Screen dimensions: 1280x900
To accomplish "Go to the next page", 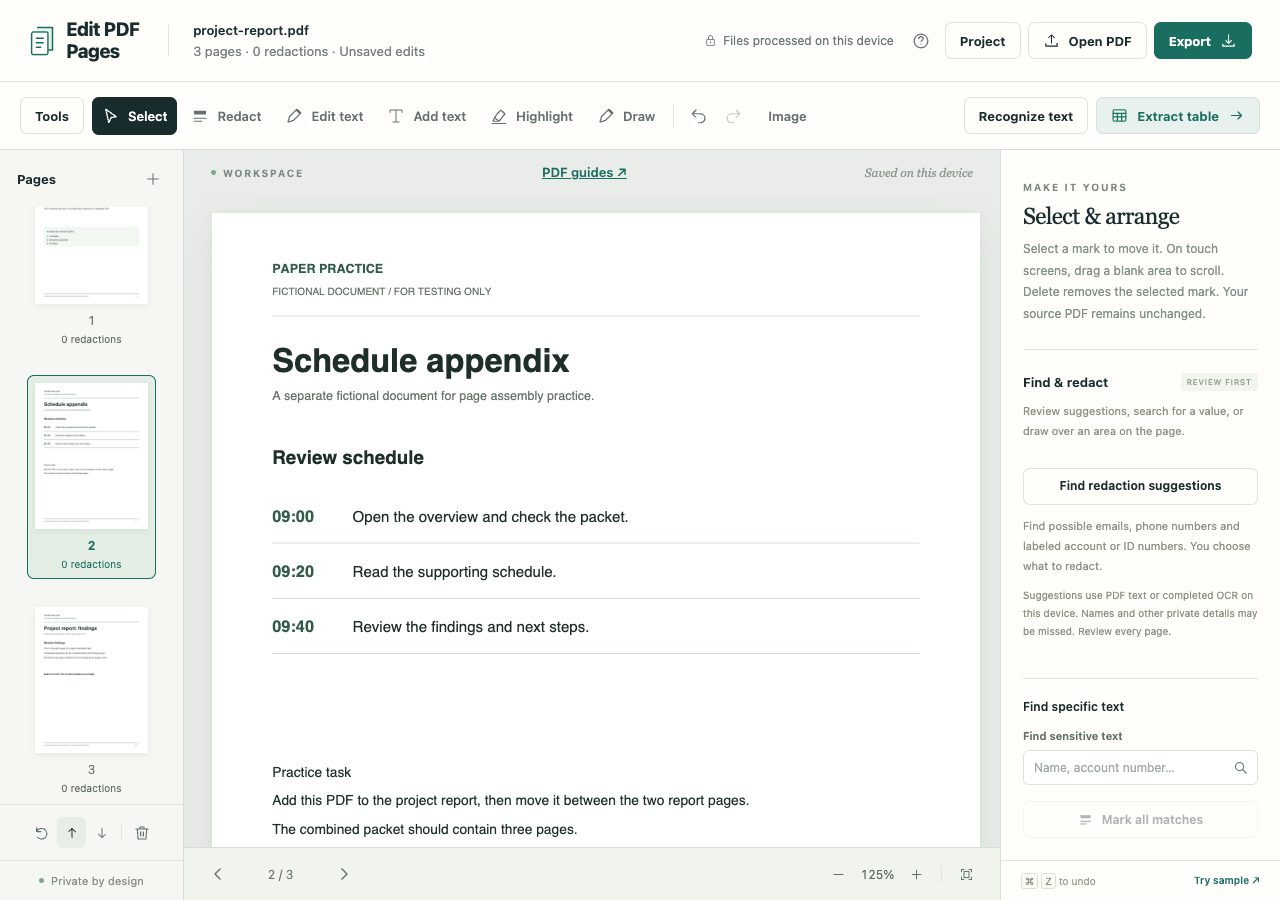I will click(344, 874).
